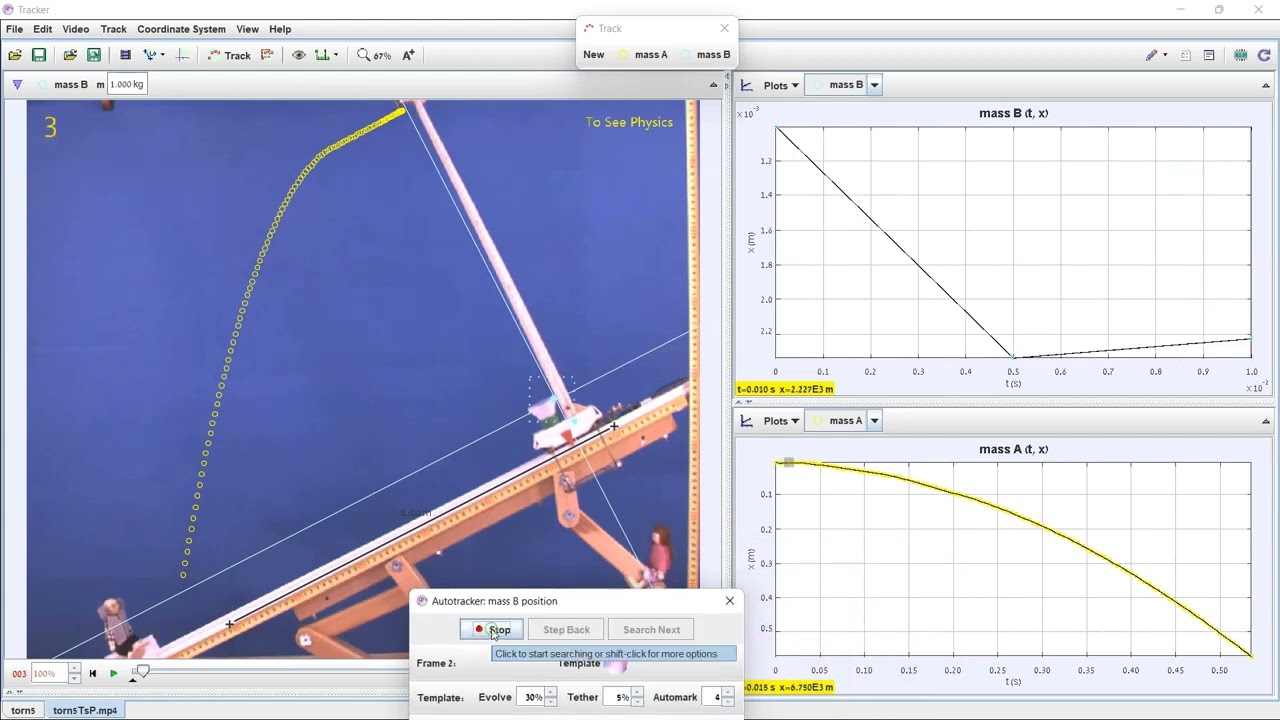Screen dimensions: 1280x720
Task: Open mass A track selector in bottom plot
Action: tap(844, 421)
